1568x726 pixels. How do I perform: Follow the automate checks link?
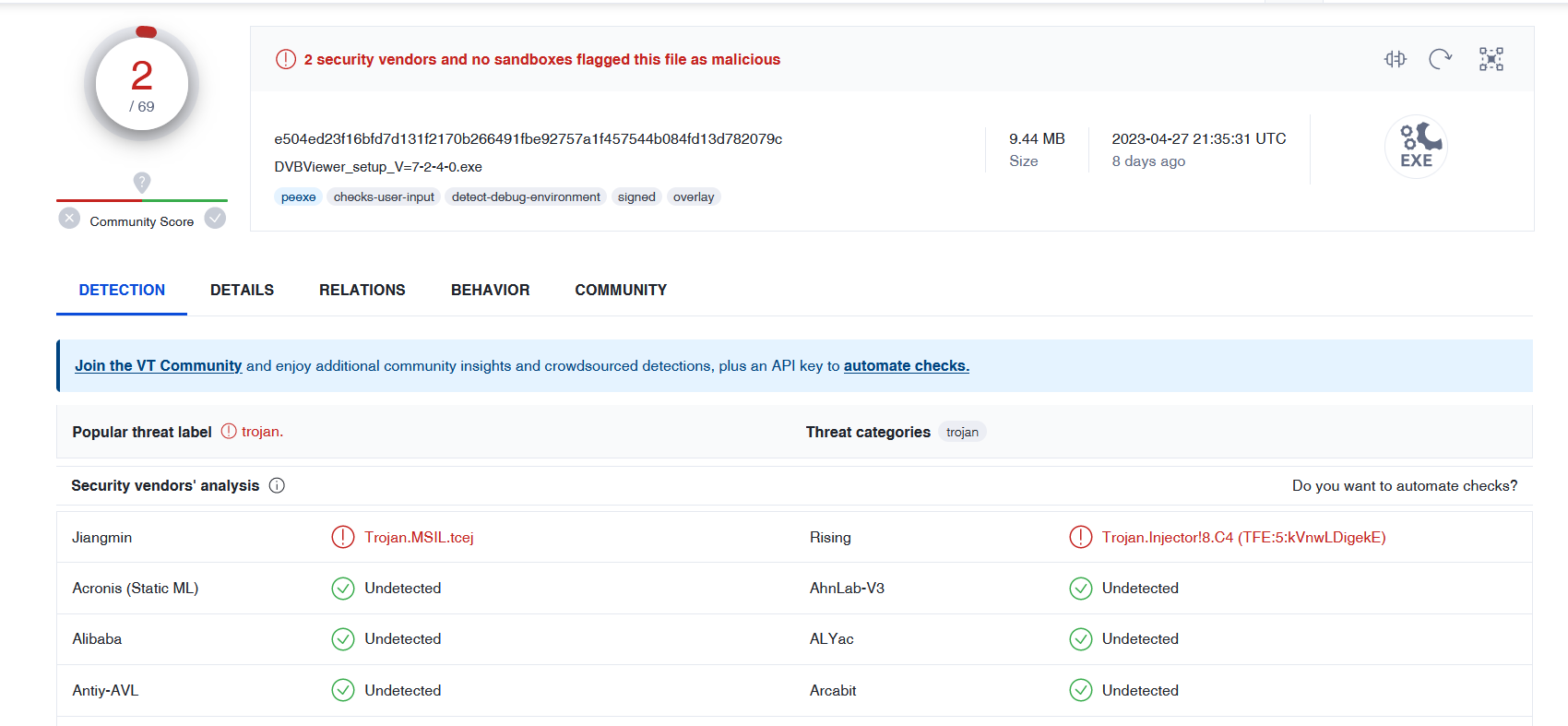pyautogui.click(x=906, y=366)
